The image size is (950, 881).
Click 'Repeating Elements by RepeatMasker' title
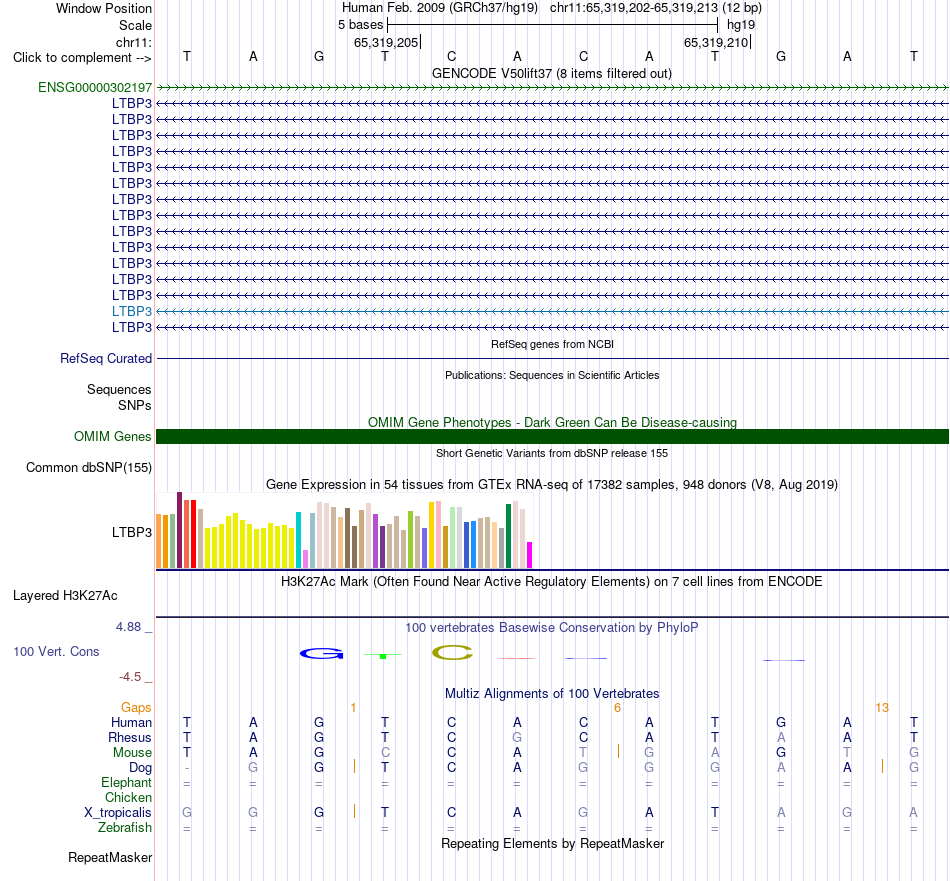pyautogui.click(x=552, y=843)
